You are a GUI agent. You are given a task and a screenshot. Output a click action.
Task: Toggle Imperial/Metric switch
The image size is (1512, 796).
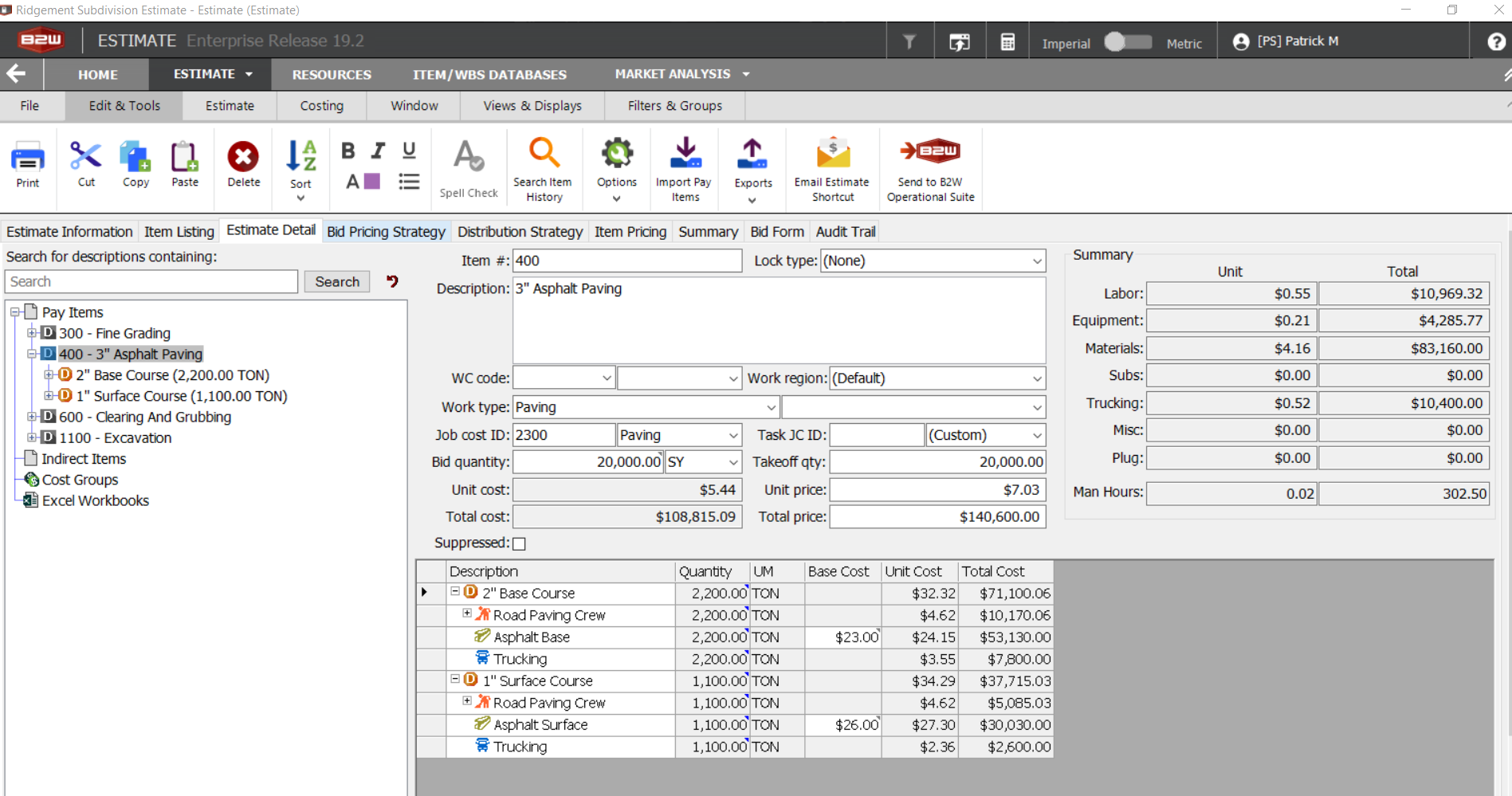pos(1128,42)
